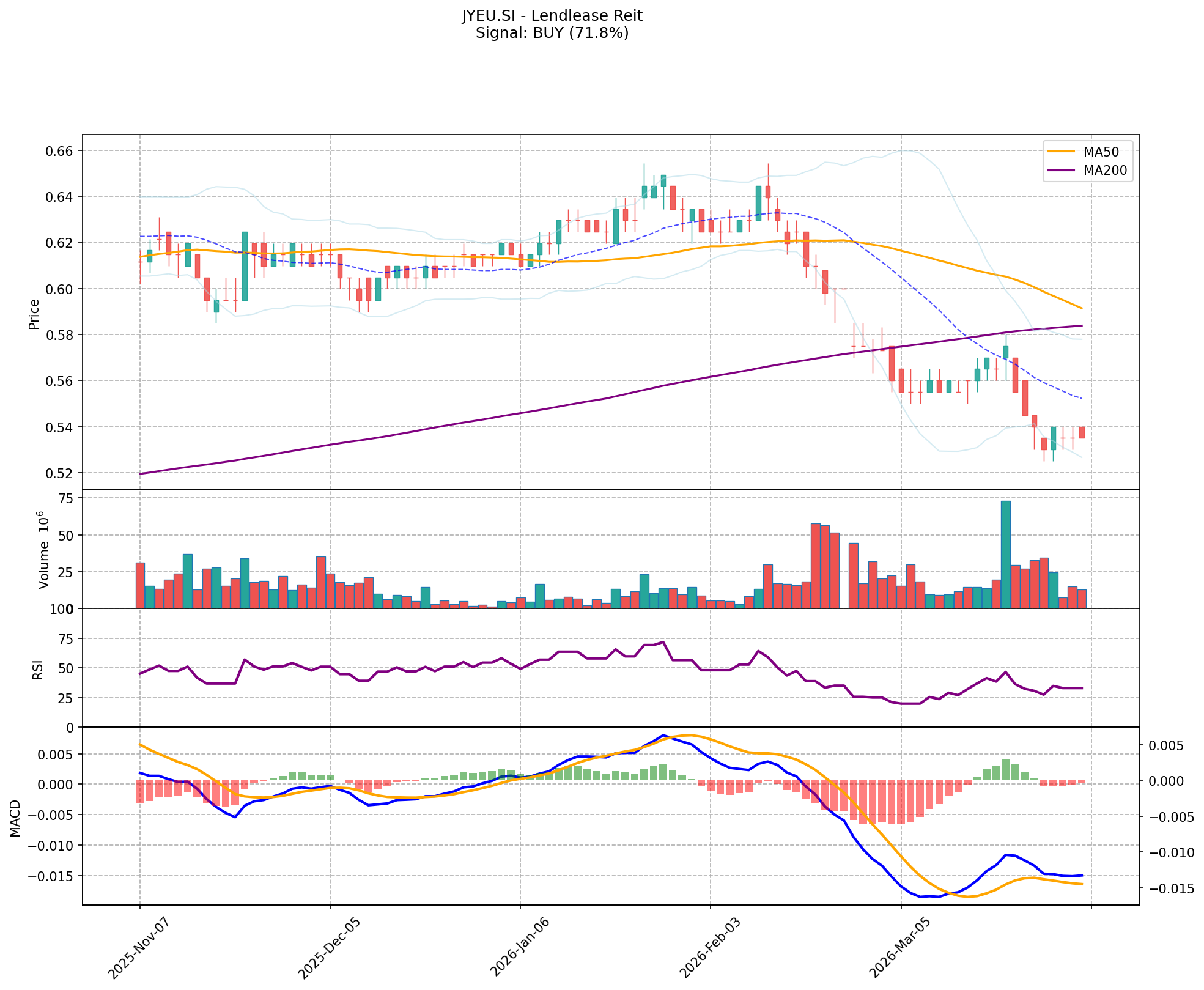Click the purple MA200 legend line swatch
Viewport: 1204px width, 990px height.
(1061, 171)
